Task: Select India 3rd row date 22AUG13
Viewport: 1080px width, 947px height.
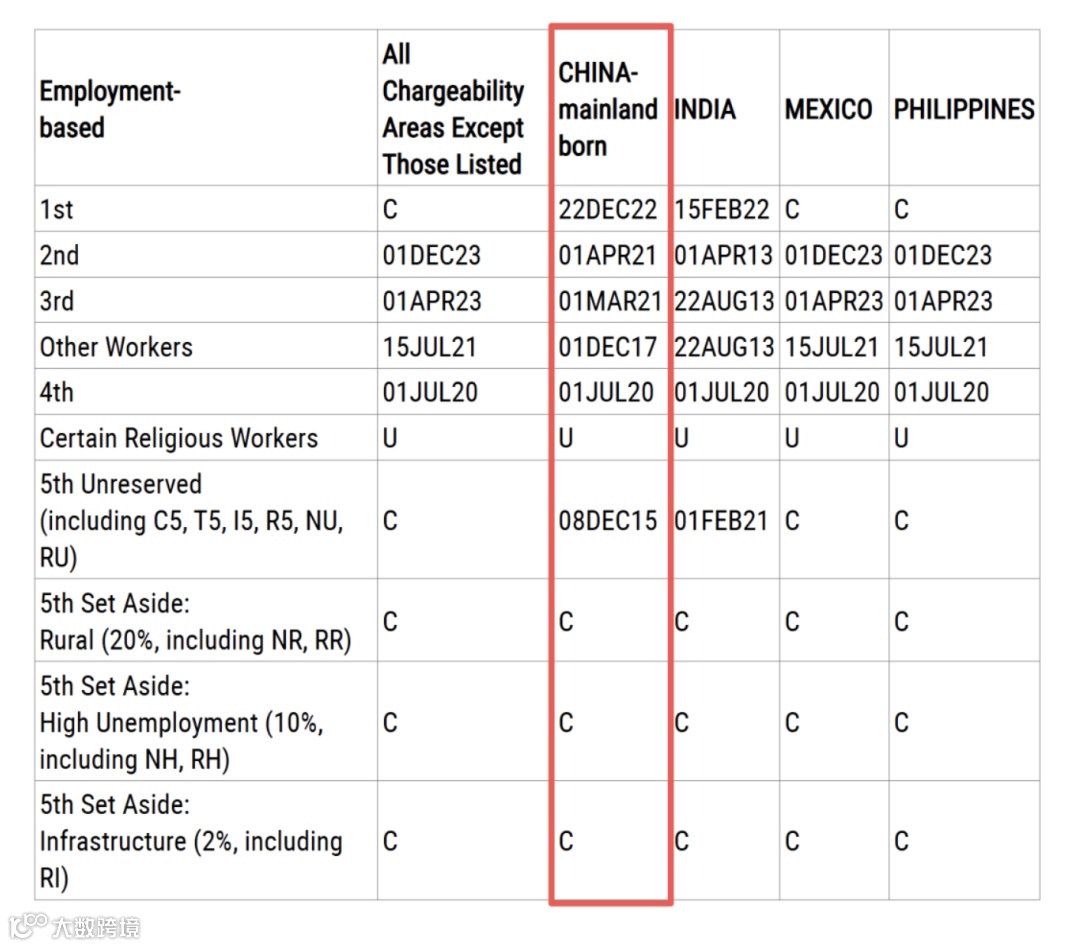Action: [724, 301]
